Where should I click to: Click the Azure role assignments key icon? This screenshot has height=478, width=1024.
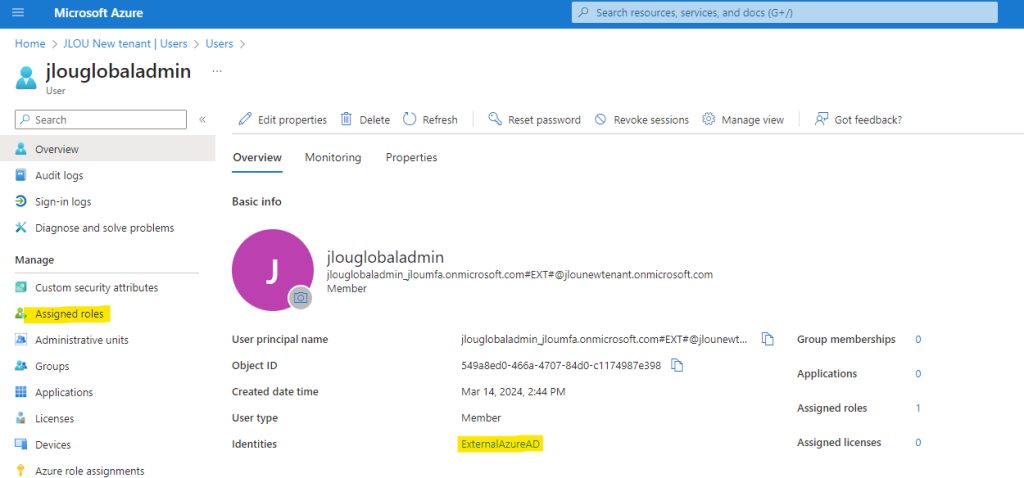21,471
